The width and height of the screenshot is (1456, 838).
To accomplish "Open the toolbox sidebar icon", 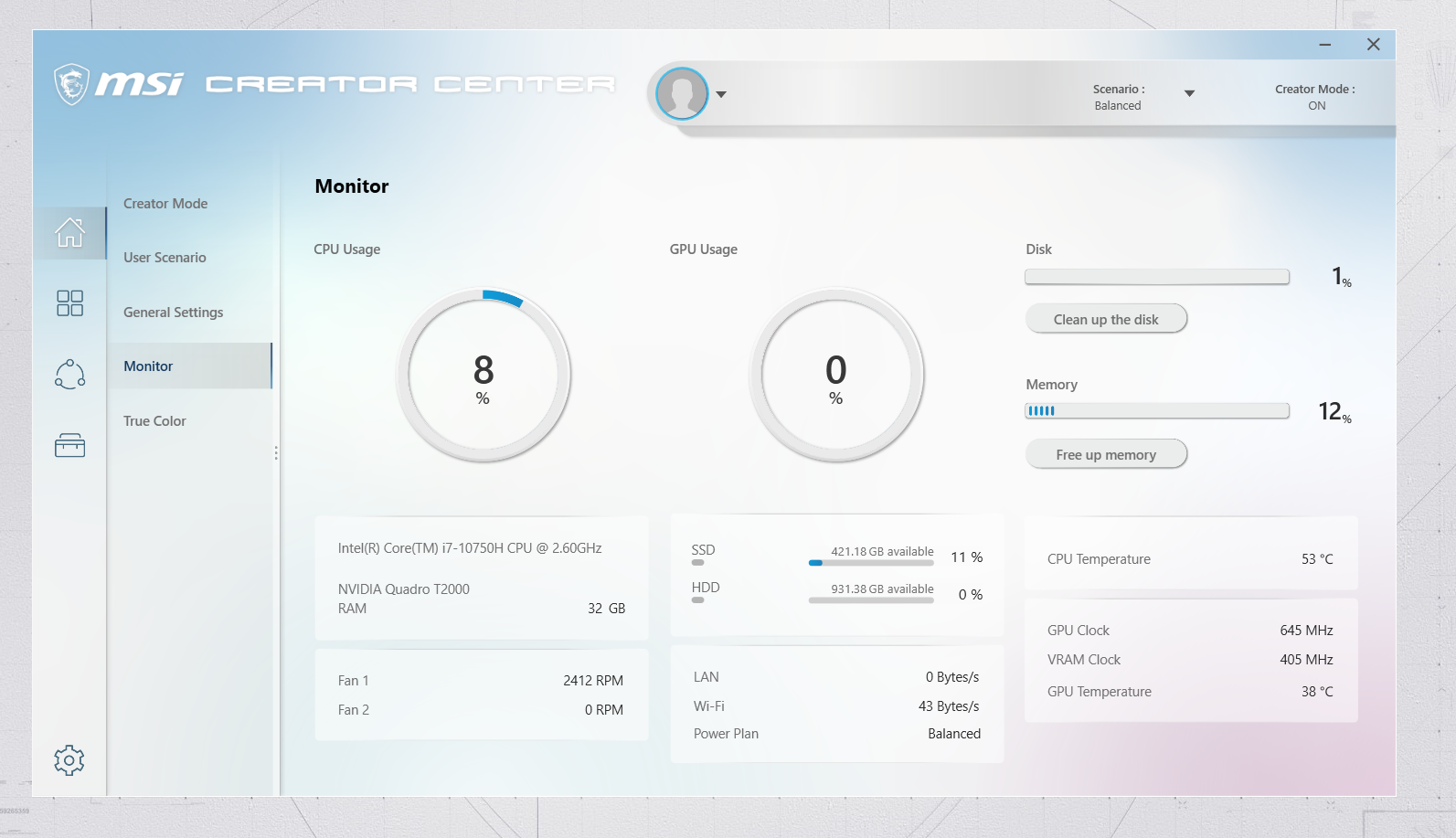I will point(70,445).
